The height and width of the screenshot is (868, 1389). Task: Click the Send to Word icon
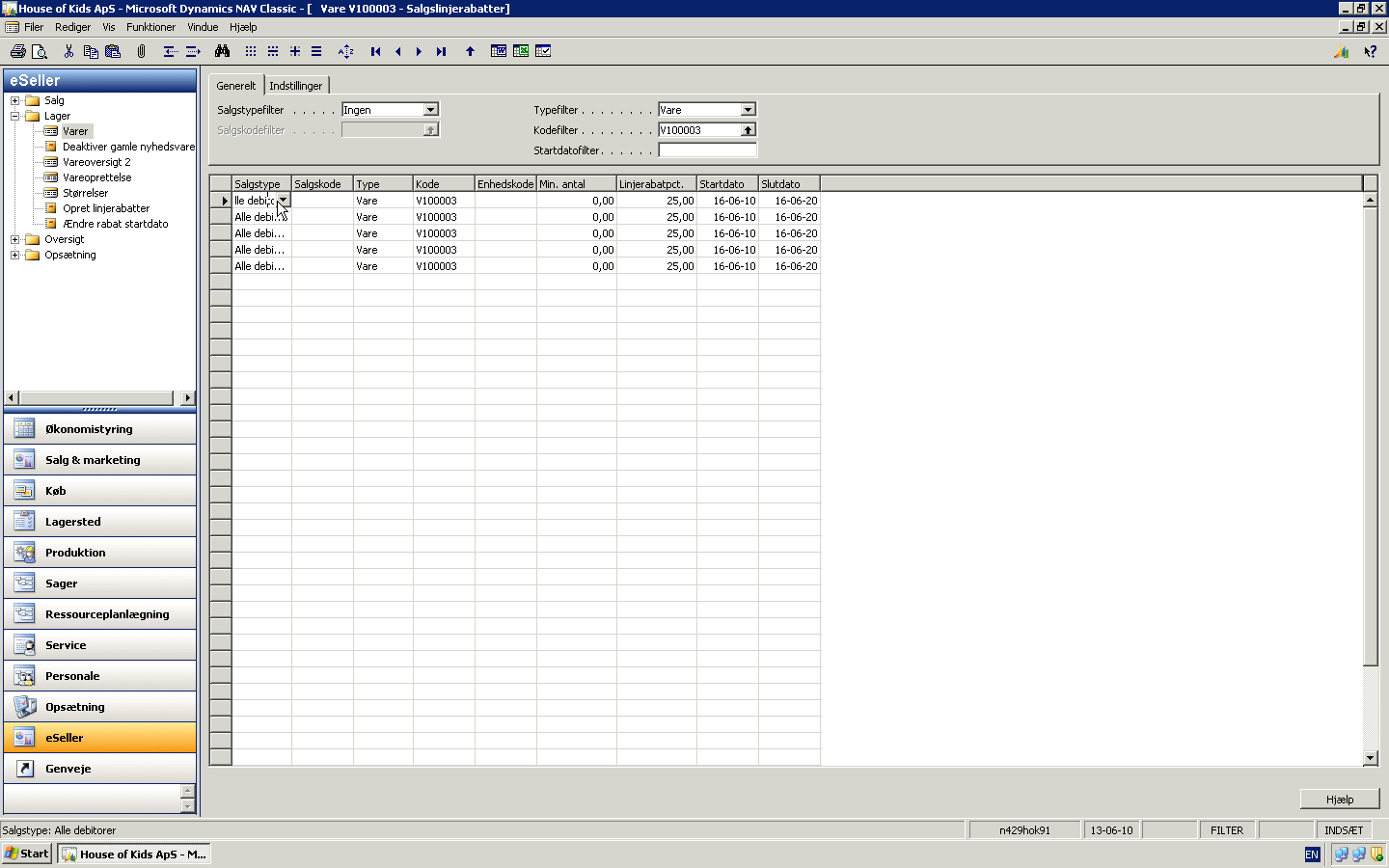click(x=499, y=51)
